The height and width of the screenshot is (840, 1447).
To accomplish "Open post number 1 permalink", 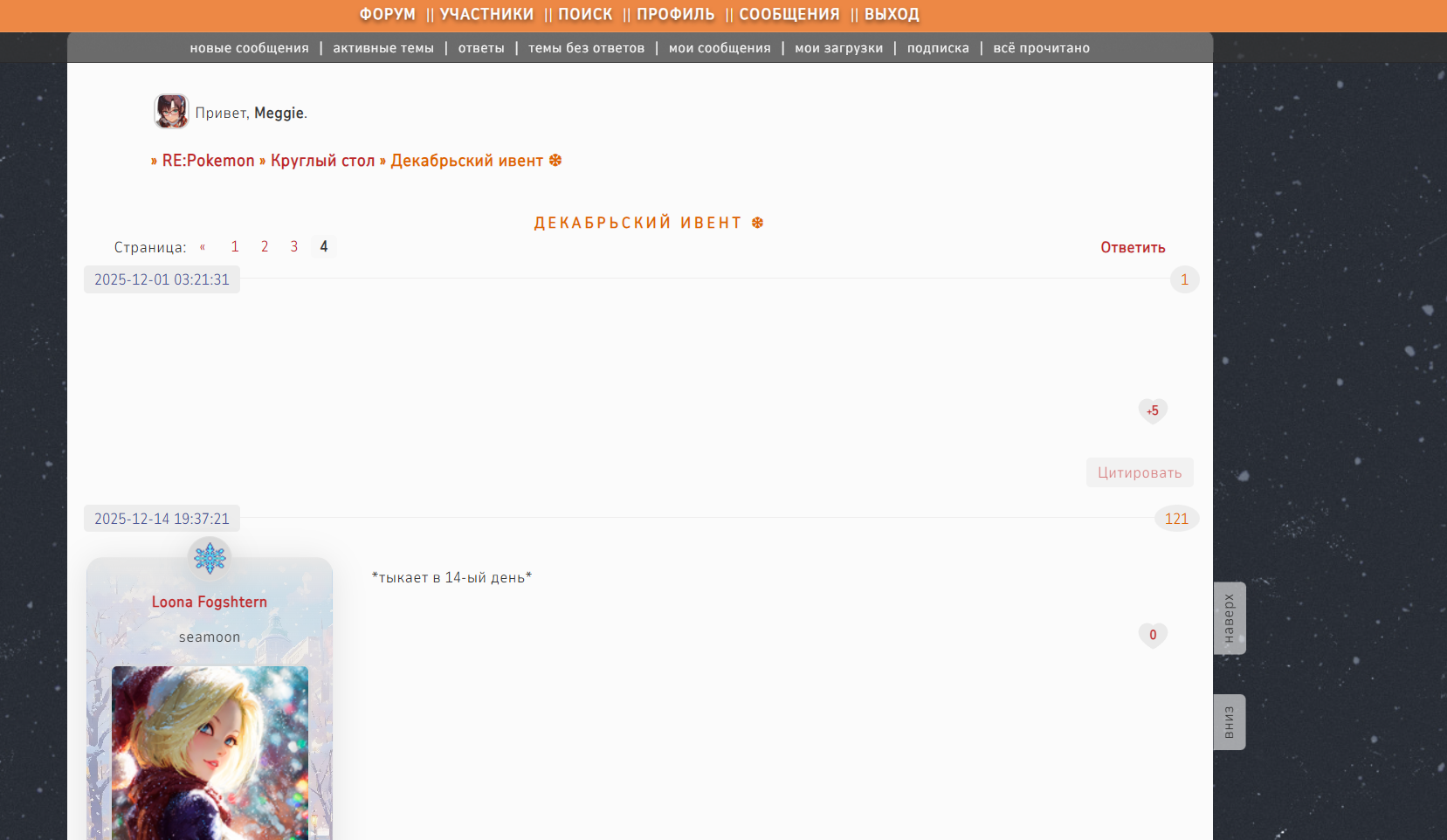I will click(1184, 279).
